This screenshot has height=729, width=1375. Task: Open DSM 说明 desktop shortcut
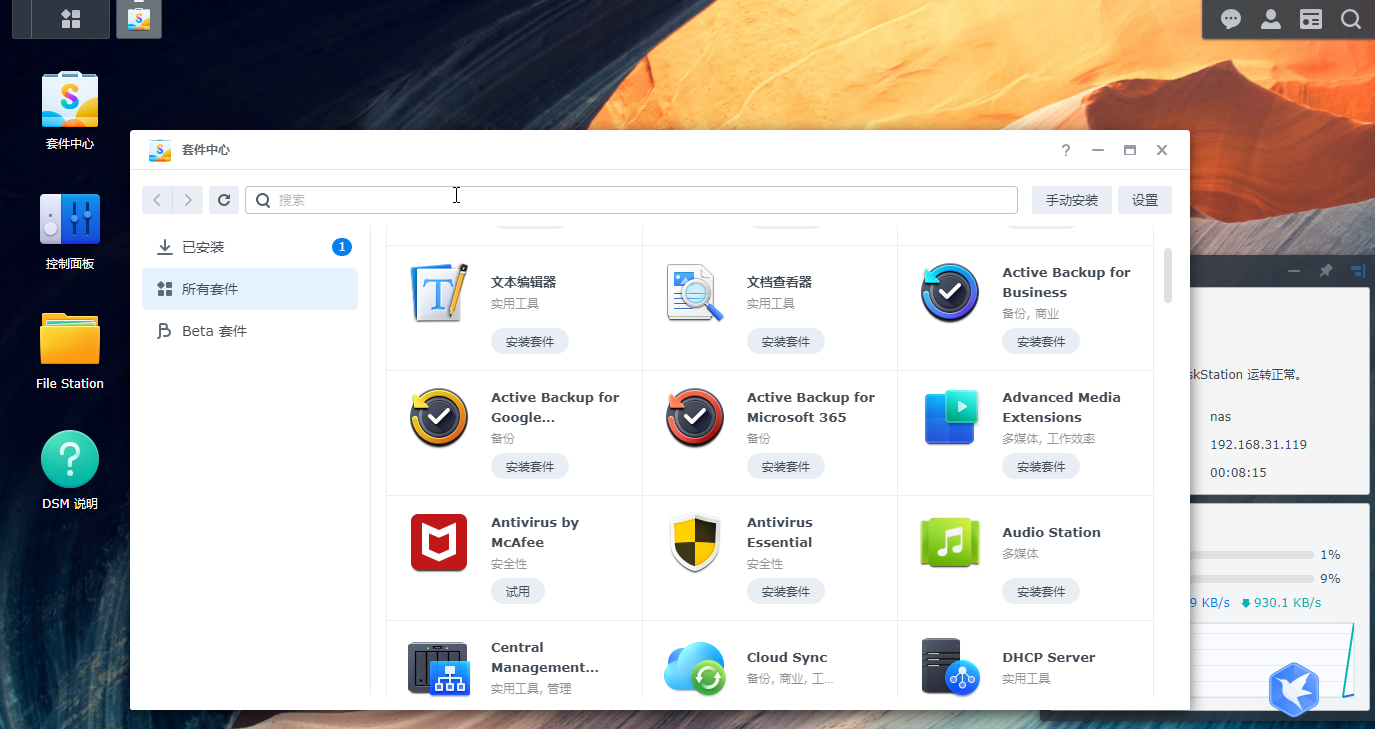(70, 470)
